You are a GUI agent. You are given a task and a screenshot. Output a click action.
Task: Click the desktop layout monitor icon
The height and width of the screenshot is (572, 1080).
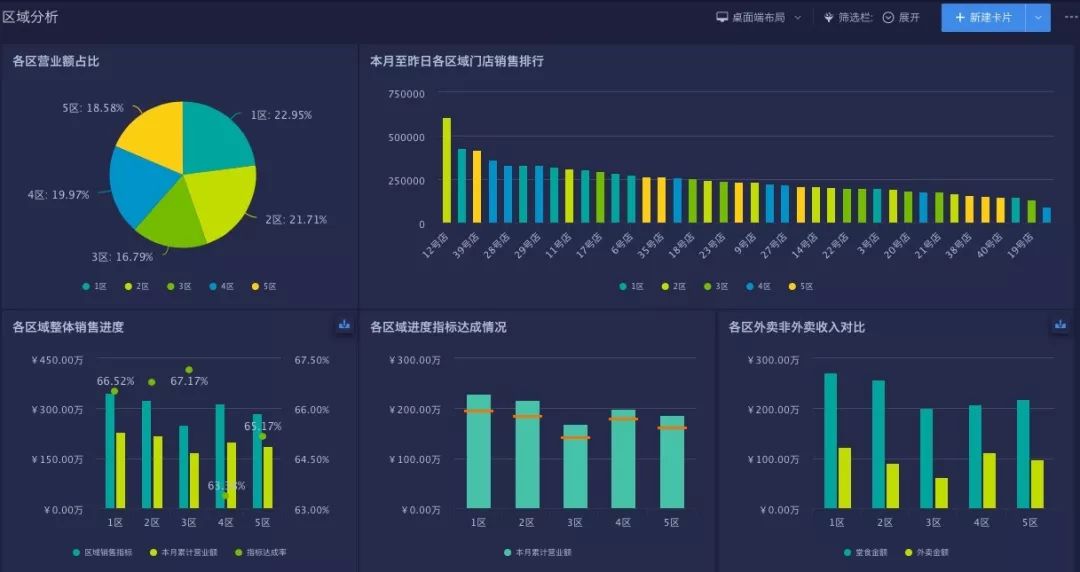[722, 17]
